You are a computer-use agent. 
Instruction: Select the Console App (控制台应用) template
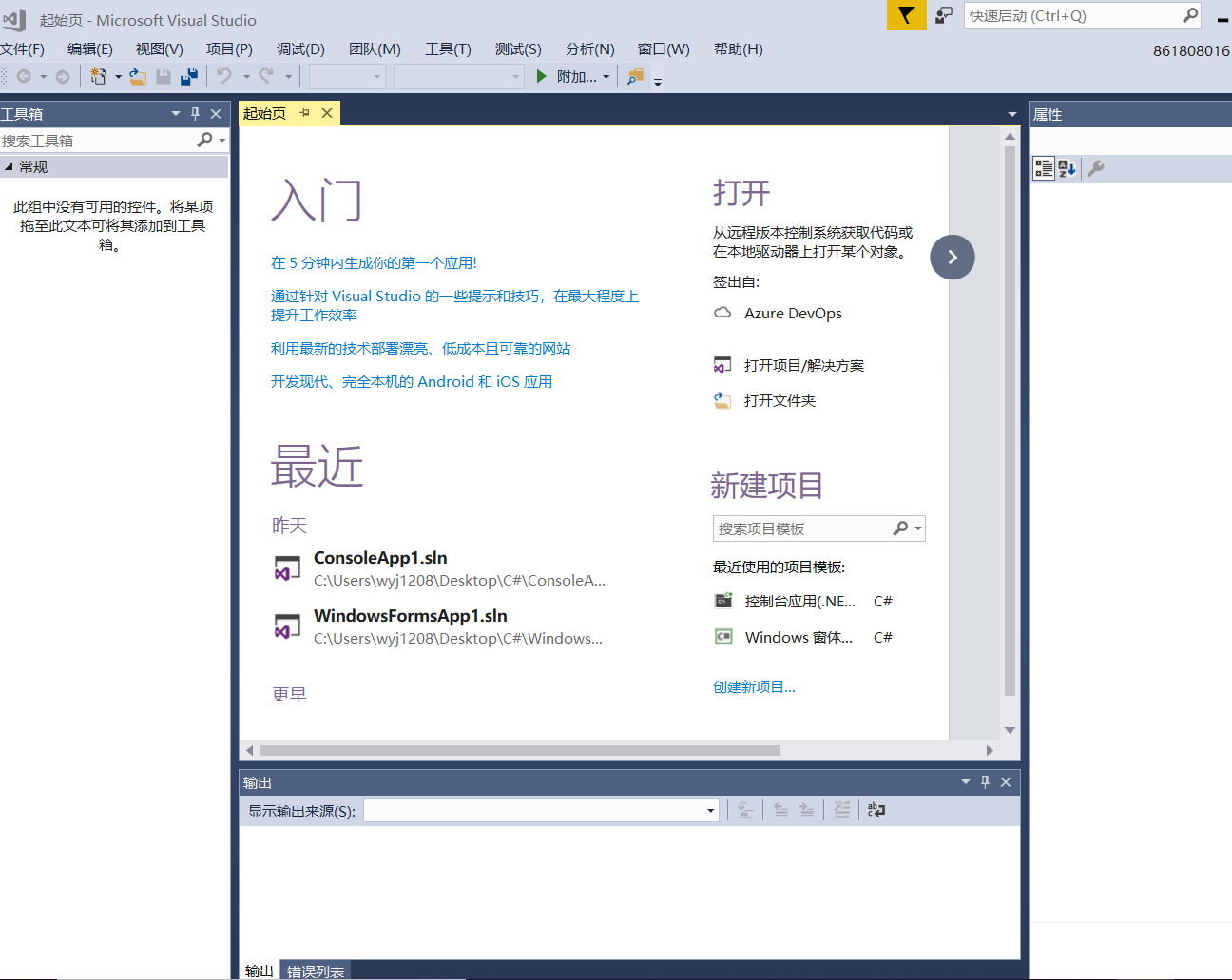pyautogui.click(x=803, y=601)
